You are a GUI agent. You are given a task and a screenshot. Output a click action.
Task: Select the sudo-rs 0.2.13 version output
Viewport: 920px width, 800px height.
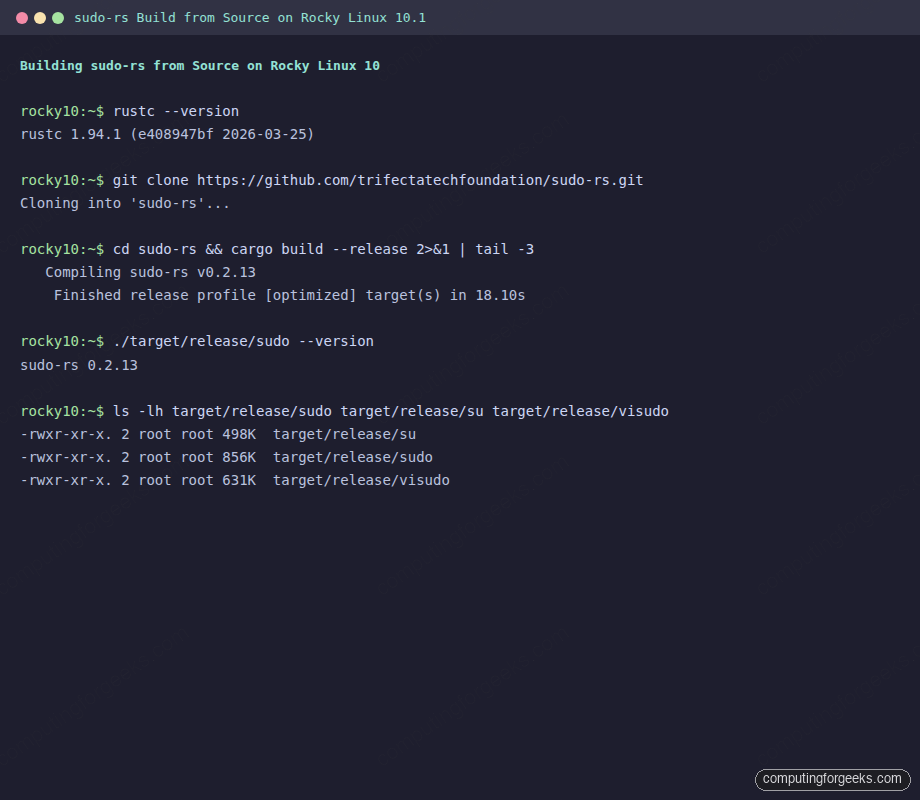click(77, 365)
